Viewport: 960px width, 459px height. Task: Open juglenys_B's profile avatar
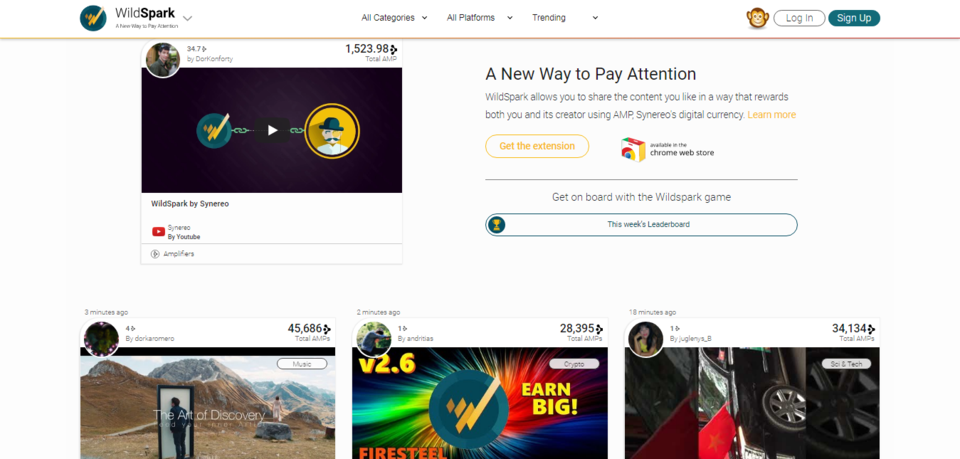click(645, 338)
